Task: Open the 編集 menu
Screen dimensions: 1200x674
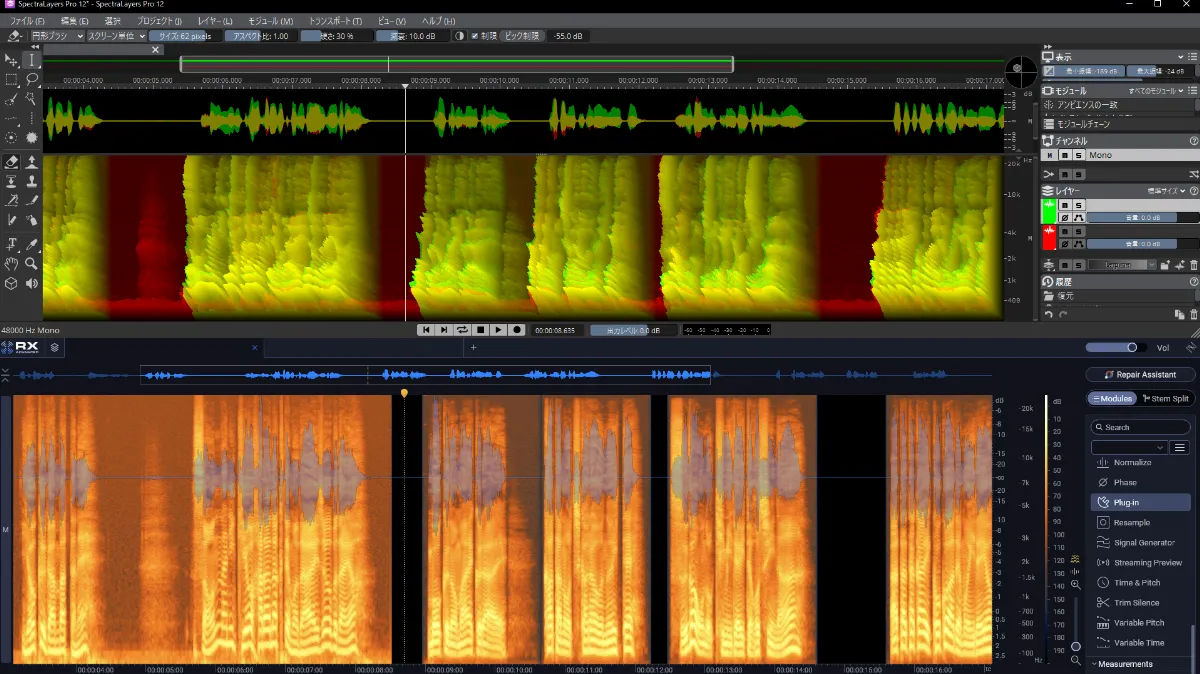Action: point(74,21)
